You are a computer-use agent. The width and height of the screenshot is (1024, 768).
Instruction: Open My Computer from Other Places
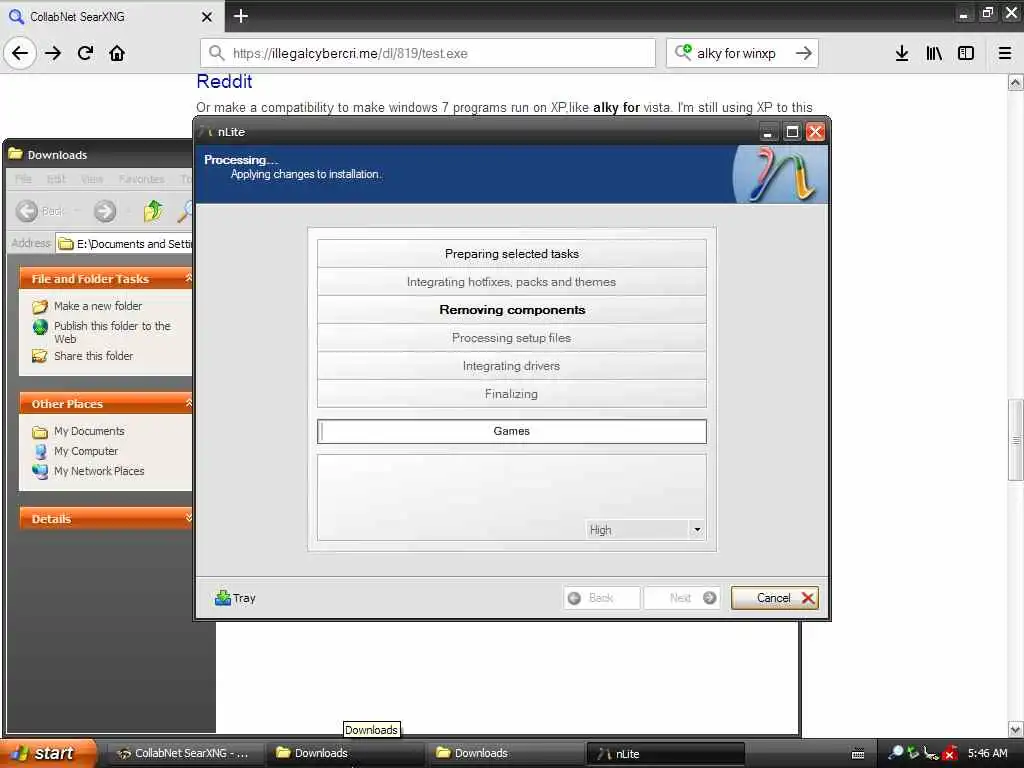[x=86, y=451]
